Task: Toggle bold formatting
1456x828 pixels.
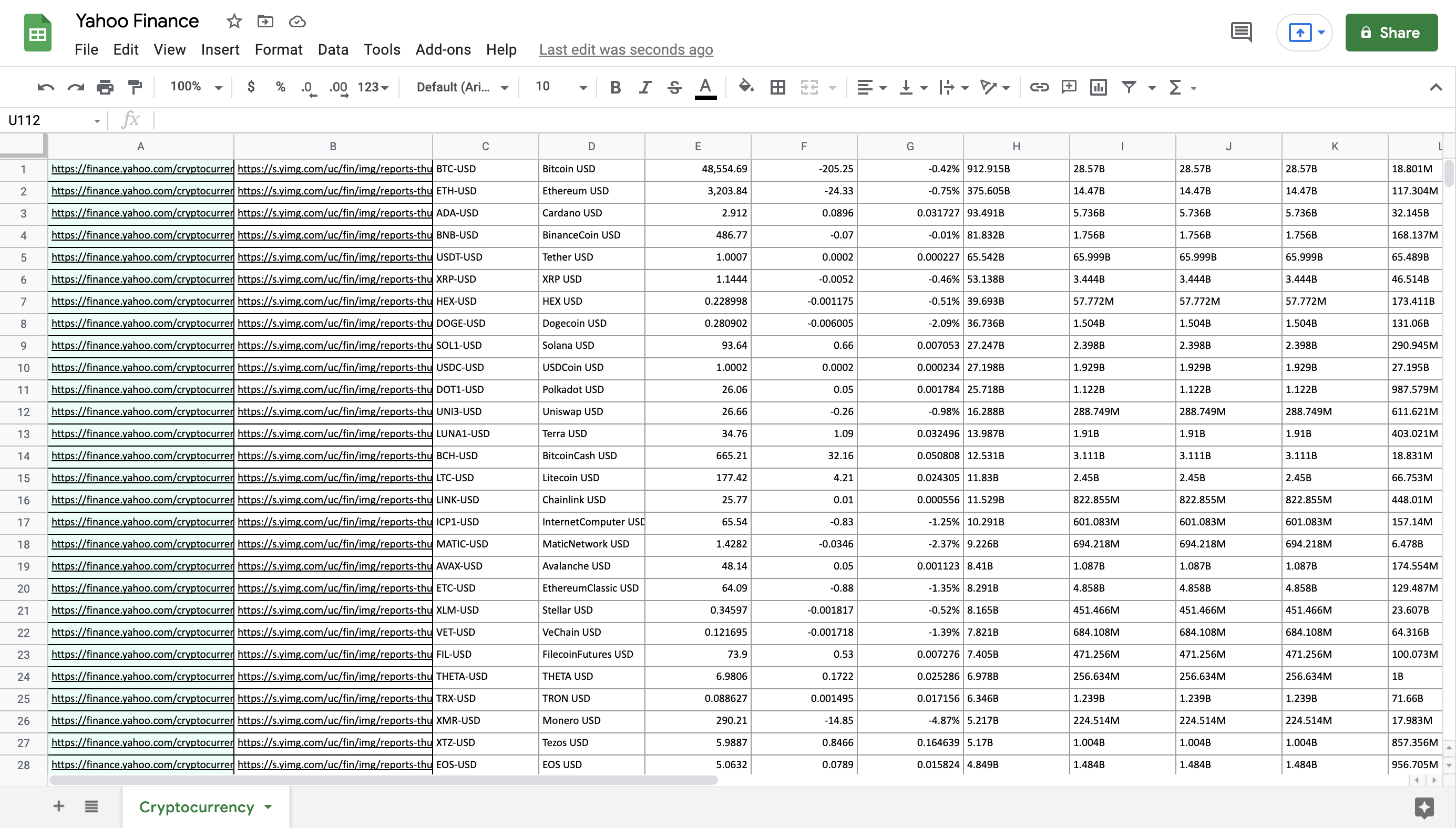Action: click(615, 87)
